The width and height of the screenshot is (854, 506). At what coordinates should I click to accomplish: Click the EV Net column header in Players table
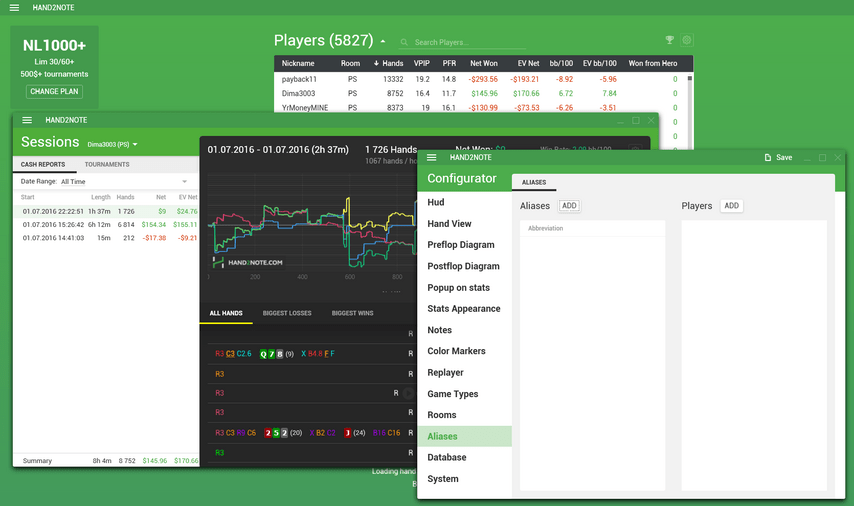pyautogui.click(x=528, y=63)
